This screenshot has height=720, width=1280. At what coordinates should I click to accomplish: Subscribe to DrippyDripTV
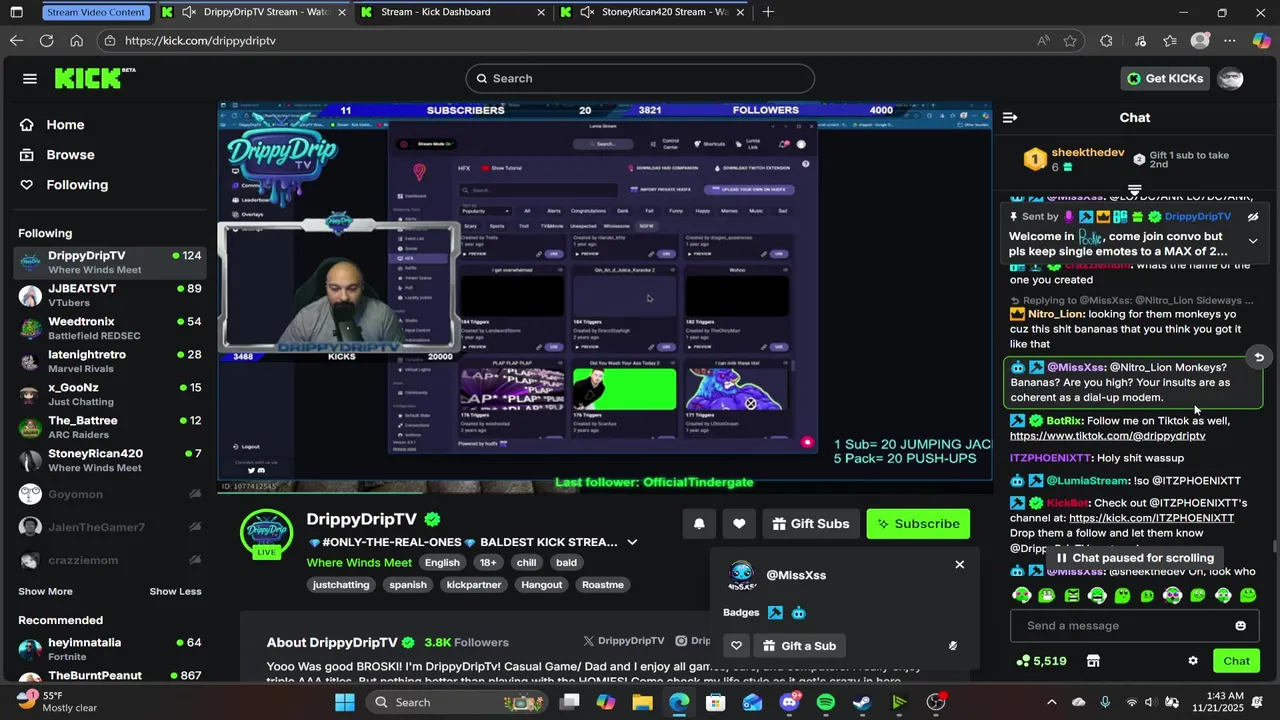coord(918,524)
